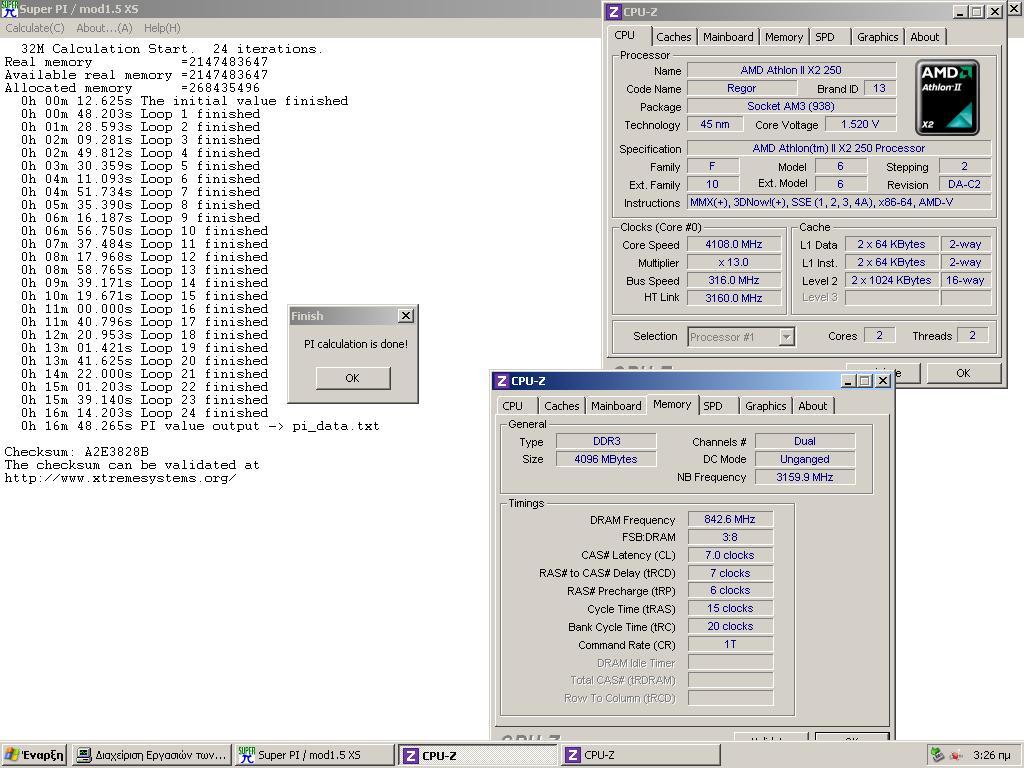Click the Cycle Time (tRAS) value 15 clocks
1024x768 pixels.
point(730,608)
